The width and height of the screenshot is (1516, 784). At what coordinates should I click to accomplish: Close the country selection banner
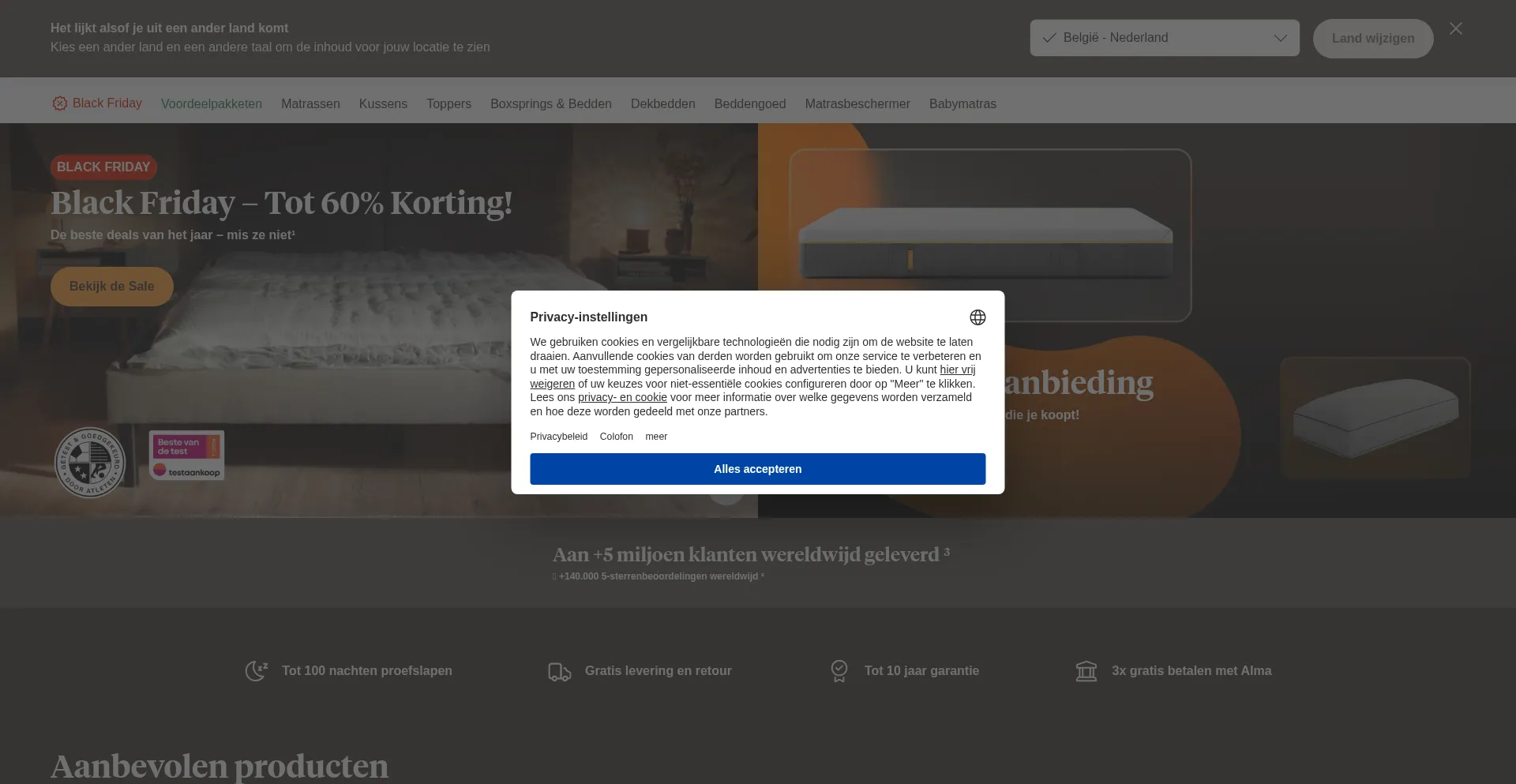click(1456, 28)
